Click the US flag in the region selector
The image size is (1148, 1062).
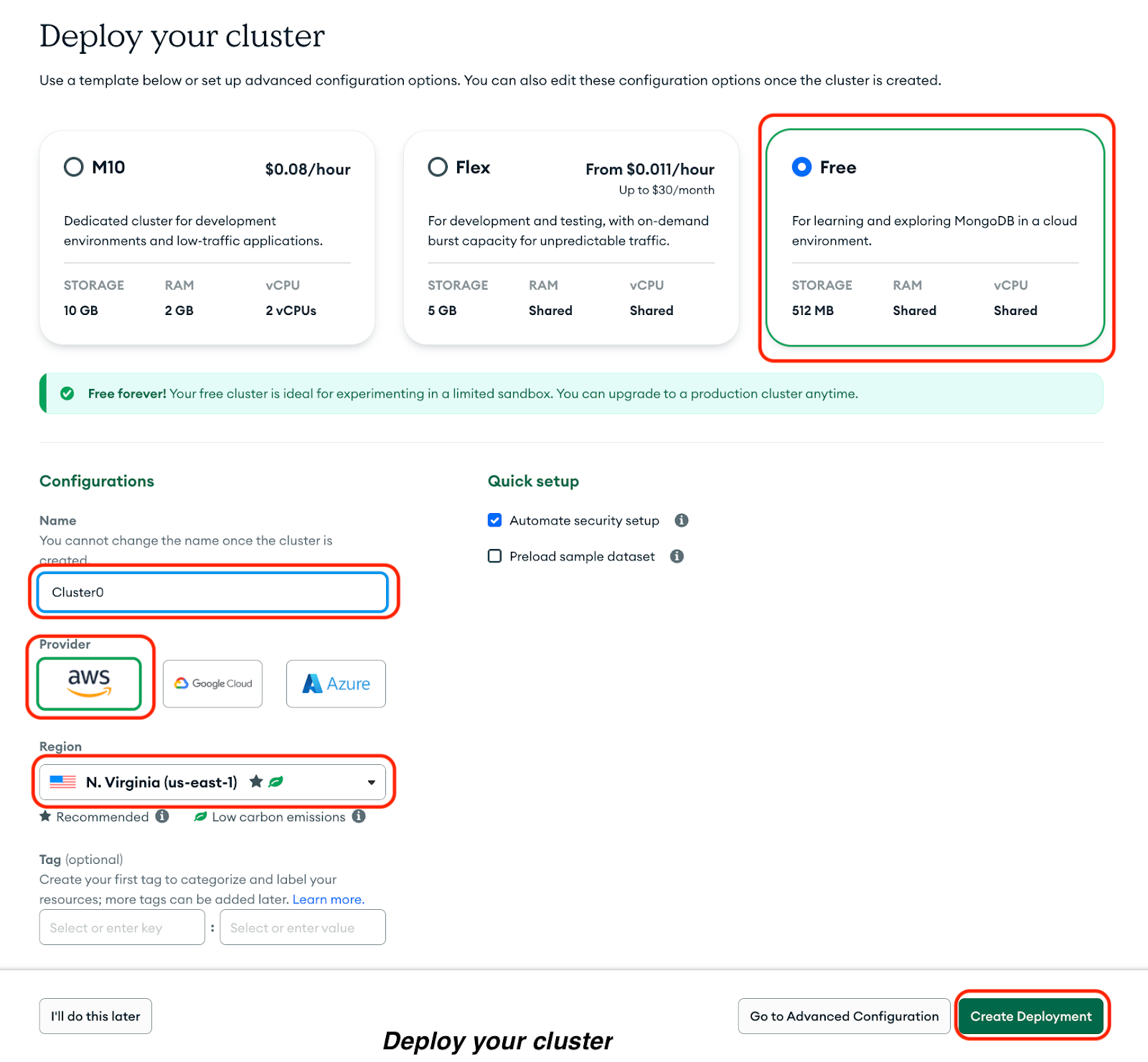[x=62, y=782]
